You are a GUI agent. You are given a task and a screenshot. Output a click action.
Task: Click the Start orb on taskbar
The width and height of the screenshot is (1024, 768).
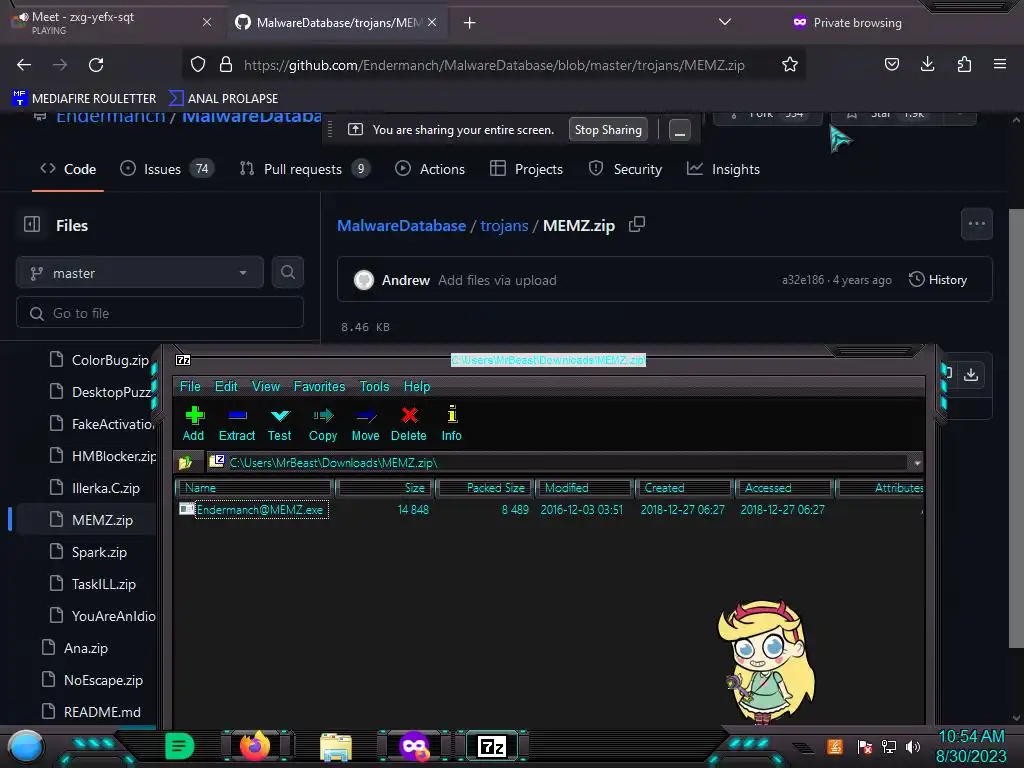coord(26,748)
